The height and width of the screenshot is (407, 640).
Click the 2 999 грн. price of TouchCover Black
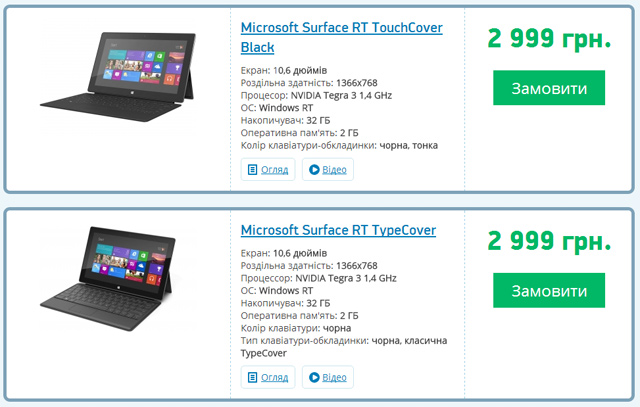pyautogui.click(x=549, y=39)
